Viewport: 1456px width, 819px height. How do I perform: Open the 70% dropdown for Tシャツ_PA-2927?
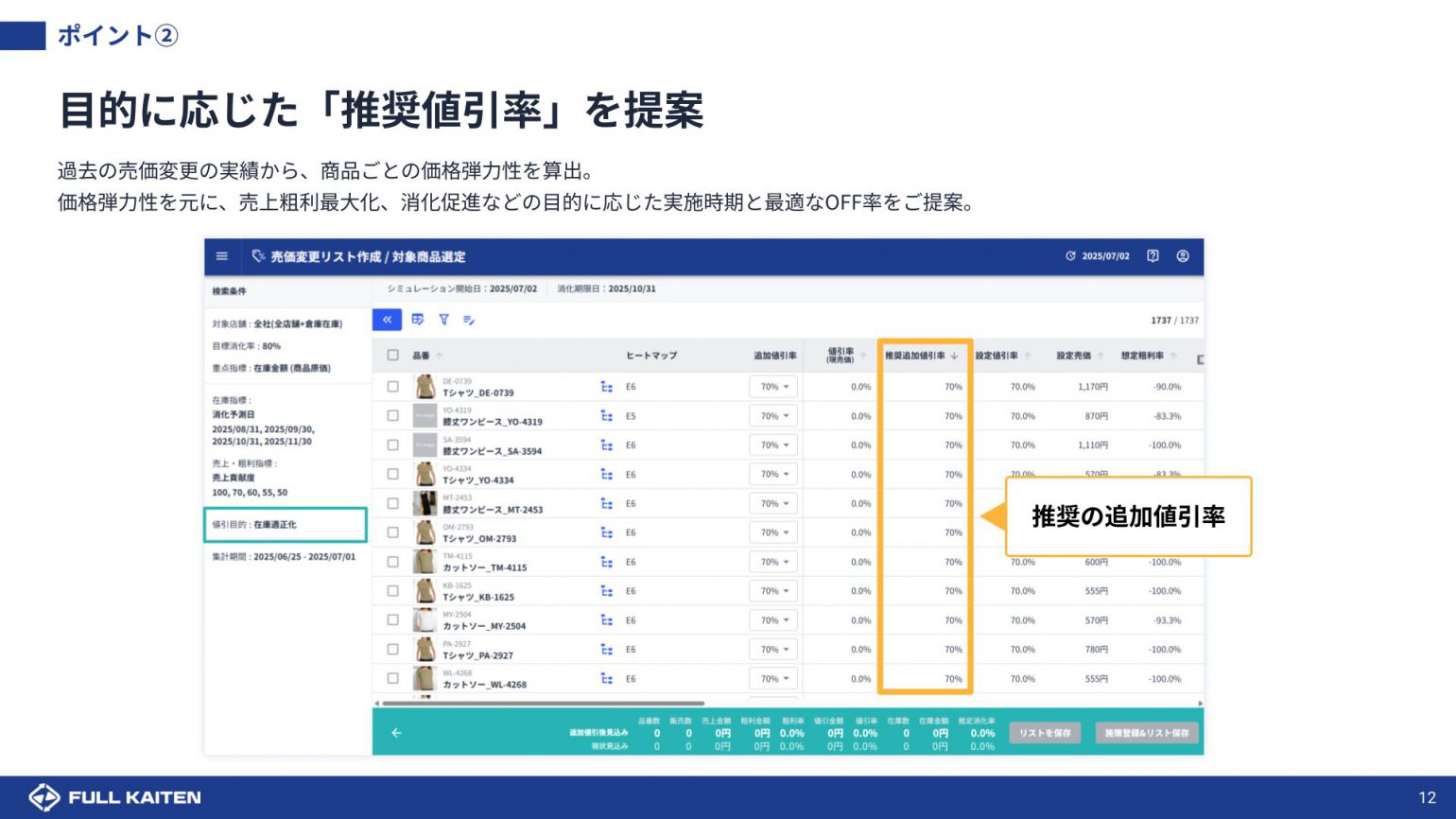[x=774, y=650]
